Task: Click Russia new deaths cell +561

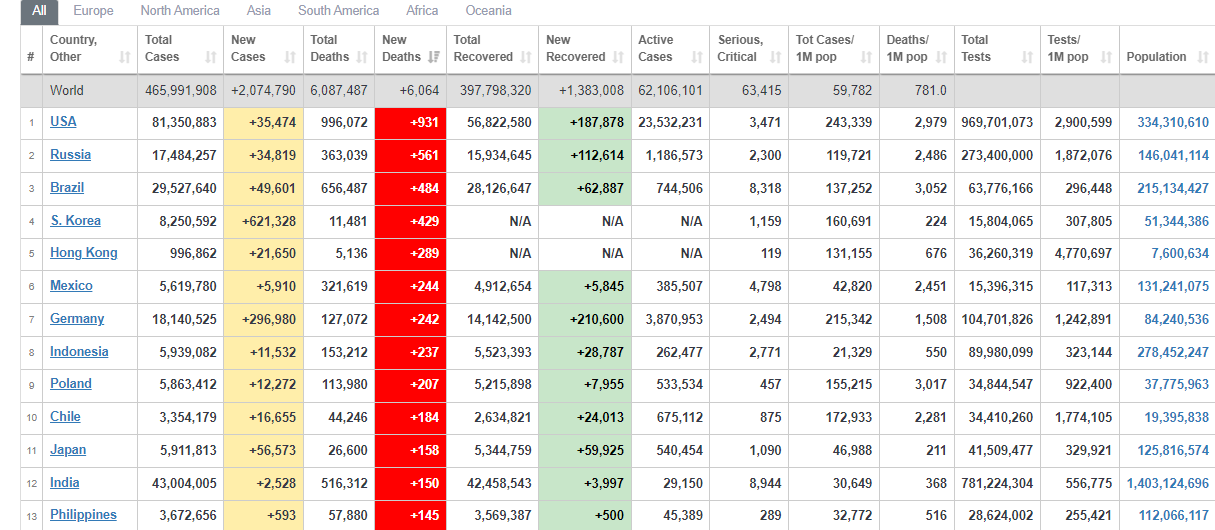Action: 410,155
